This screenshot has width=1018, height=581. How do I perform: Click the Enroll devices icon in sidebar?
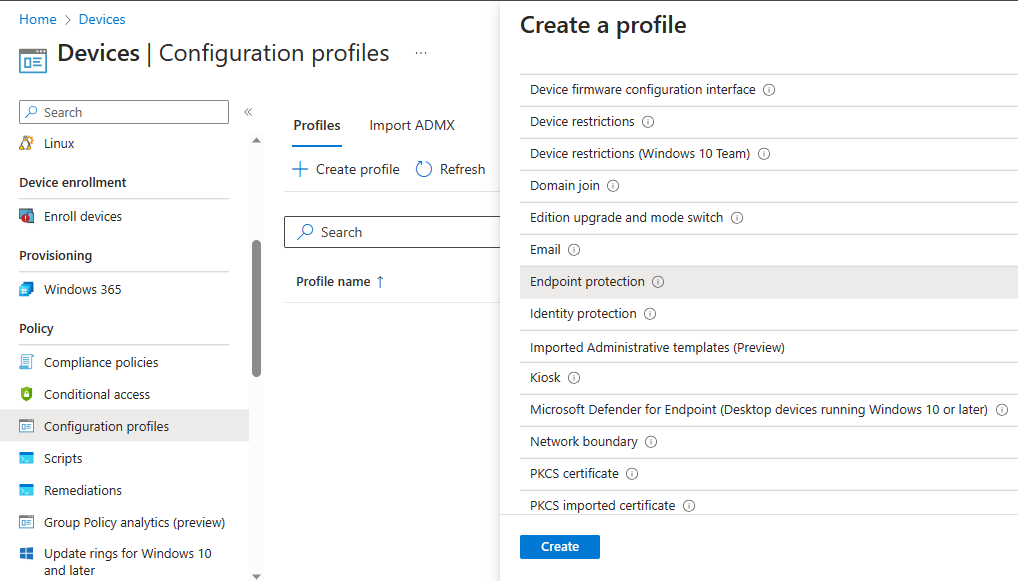pos(27,217)
